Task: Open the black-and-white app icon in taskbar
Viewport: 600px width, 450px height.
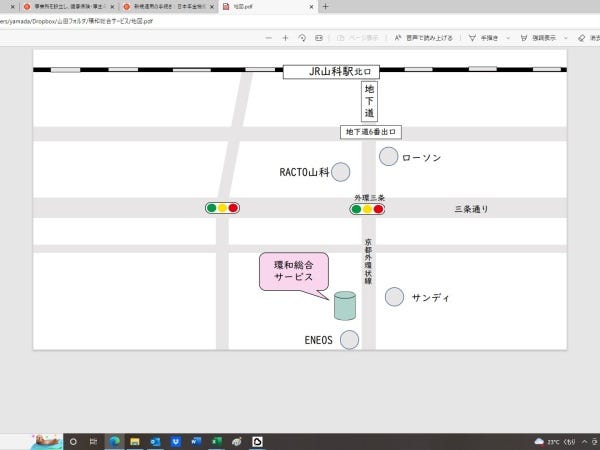Action: [258, 442]
